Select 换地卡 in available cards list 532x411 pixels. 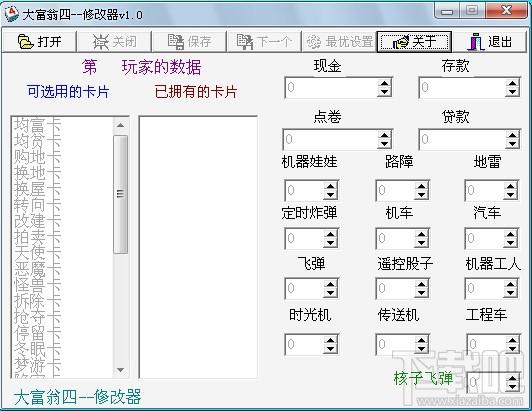[x=37, y=173]
